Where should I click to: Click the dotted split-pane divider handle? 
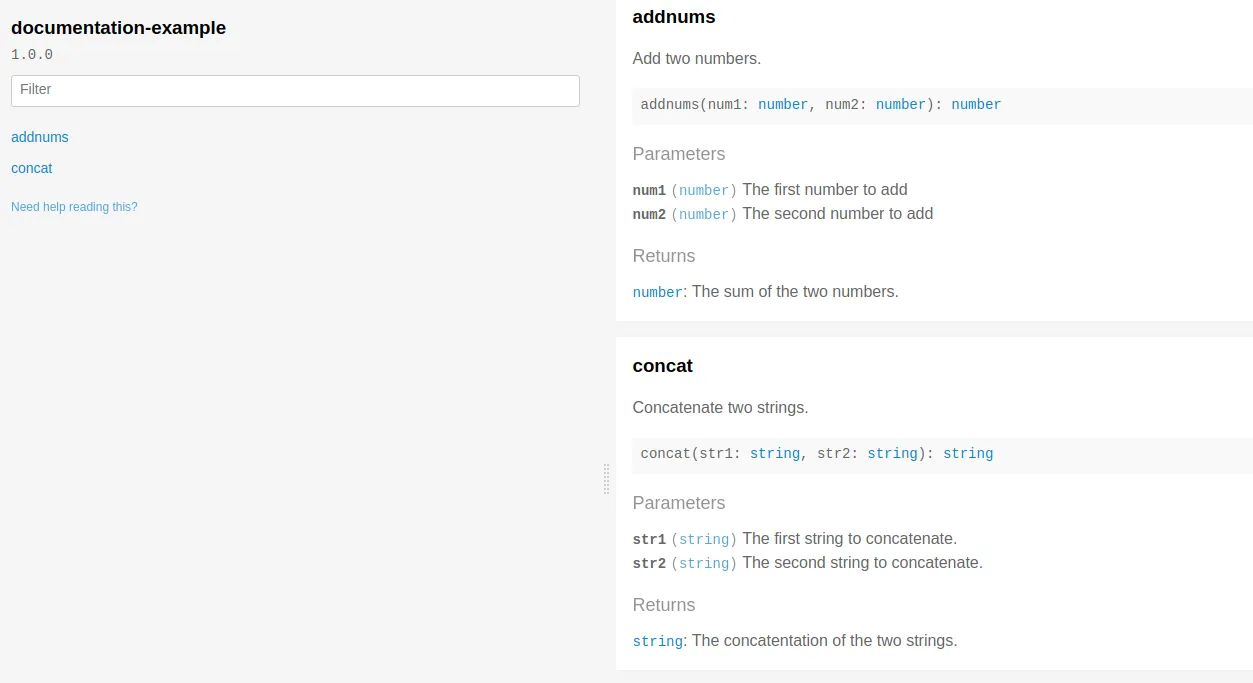[x=606, y=479]
